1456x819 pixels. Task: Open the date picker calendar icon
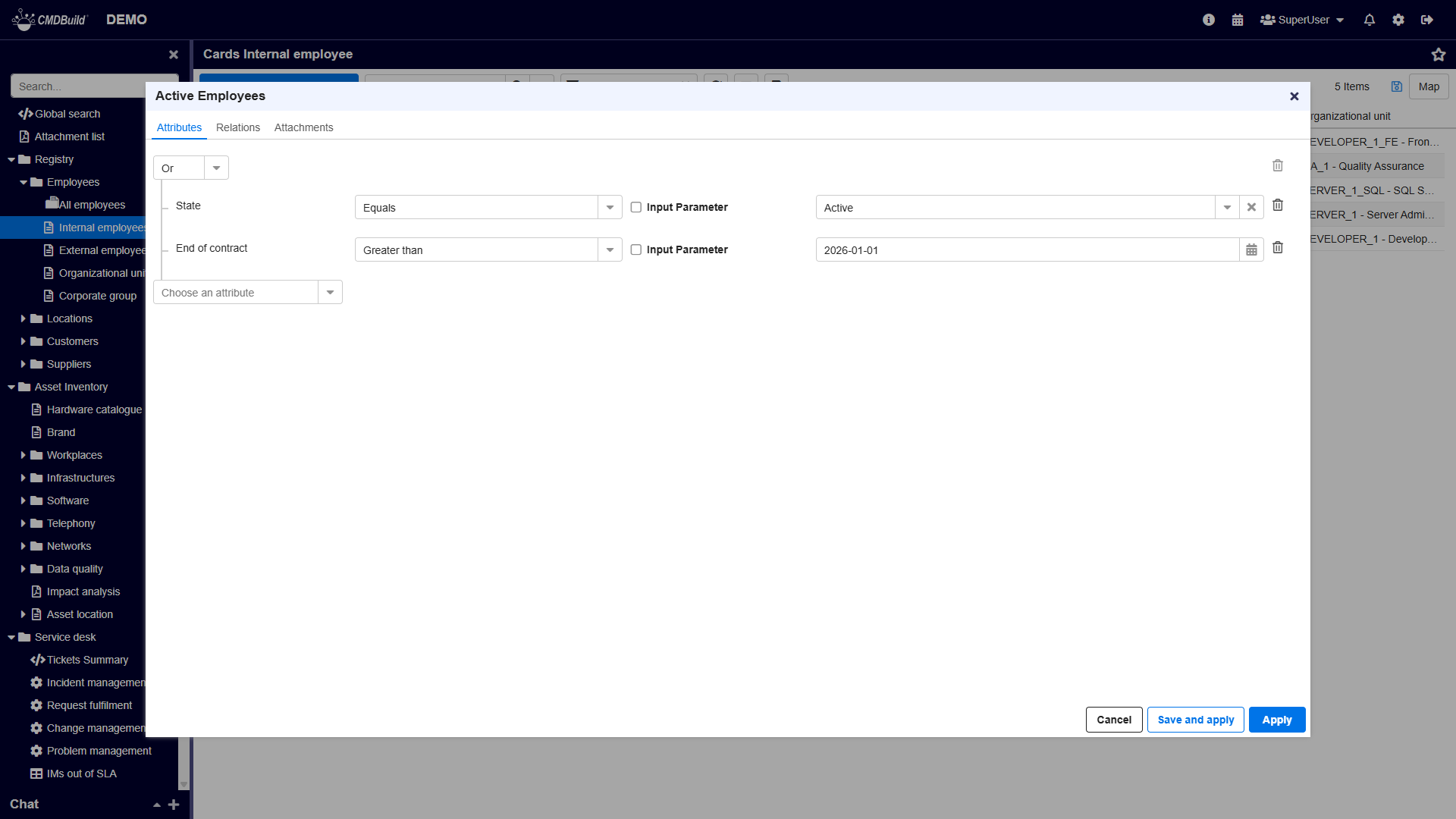tap(1251, 250)
